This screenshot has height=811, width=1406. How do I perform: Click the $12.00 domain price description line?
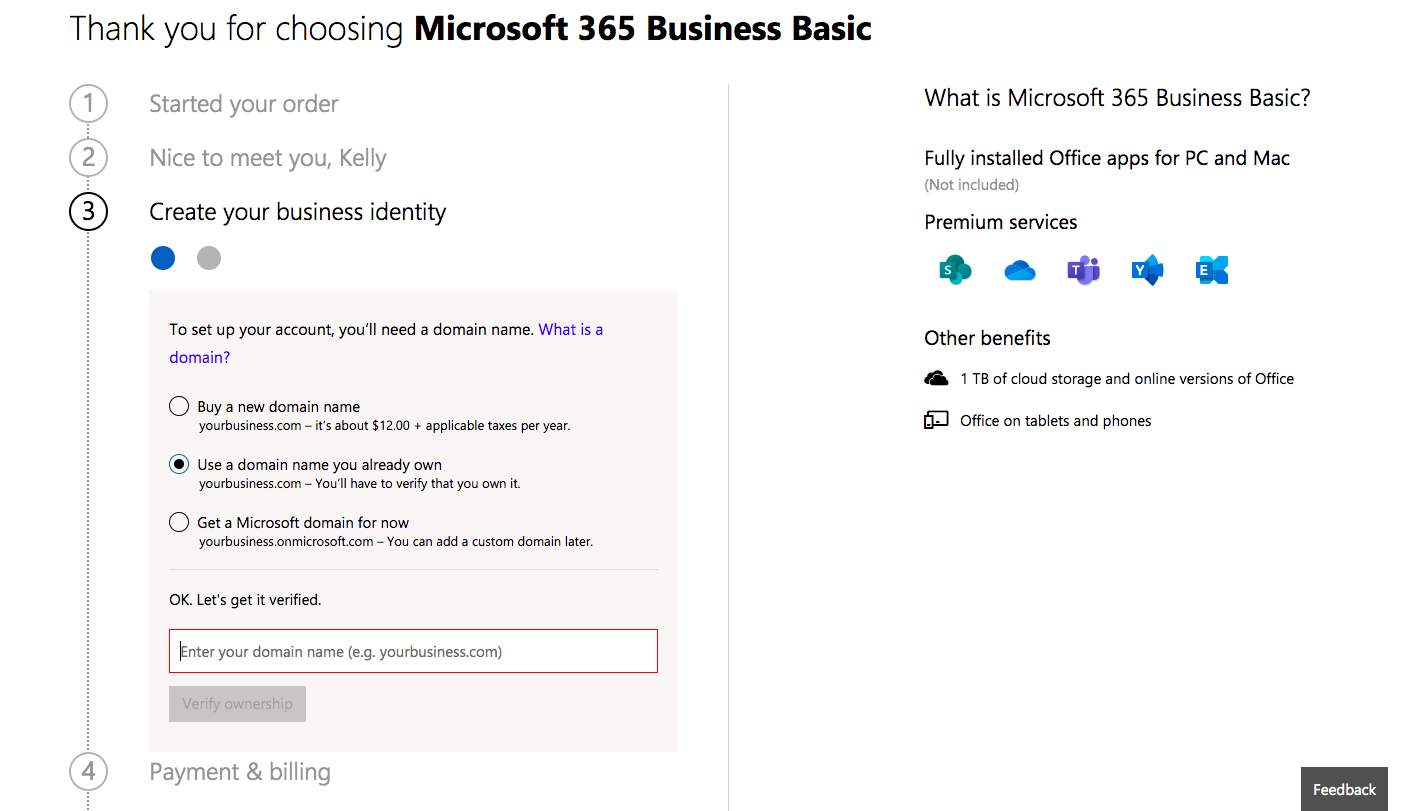coord(385,426)
